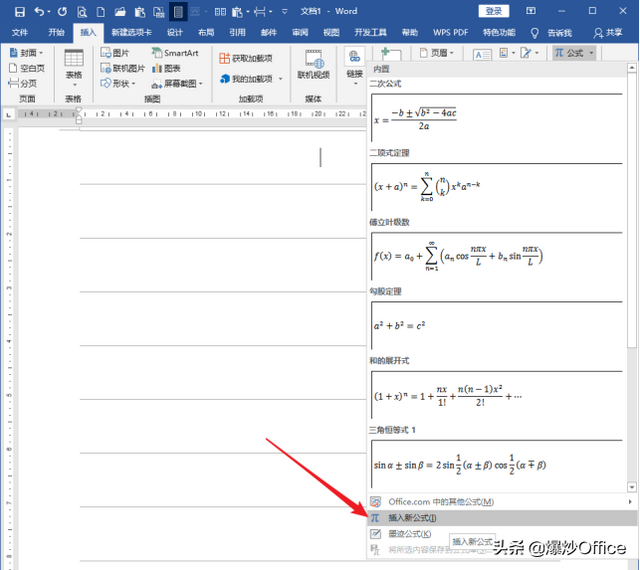Open Office.com 中的其他公式 submenu

pos(502,501)
